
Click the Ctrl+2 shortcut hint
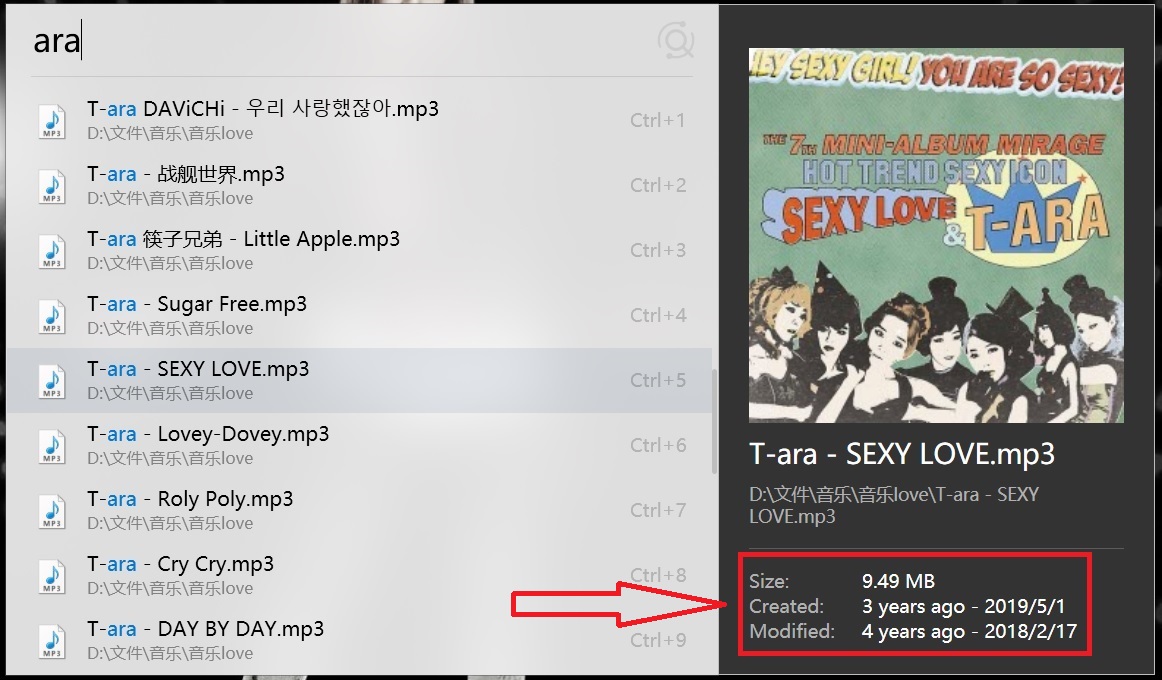(658, 185)
